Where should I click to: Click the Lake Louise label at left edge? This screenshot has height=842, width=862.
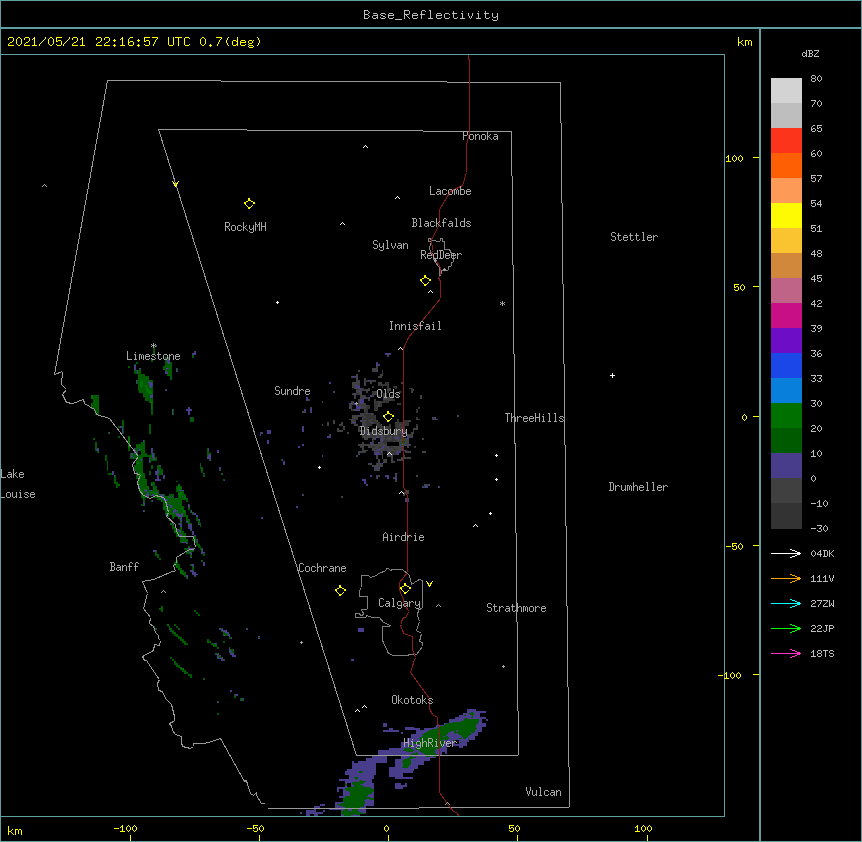[18, 484]
